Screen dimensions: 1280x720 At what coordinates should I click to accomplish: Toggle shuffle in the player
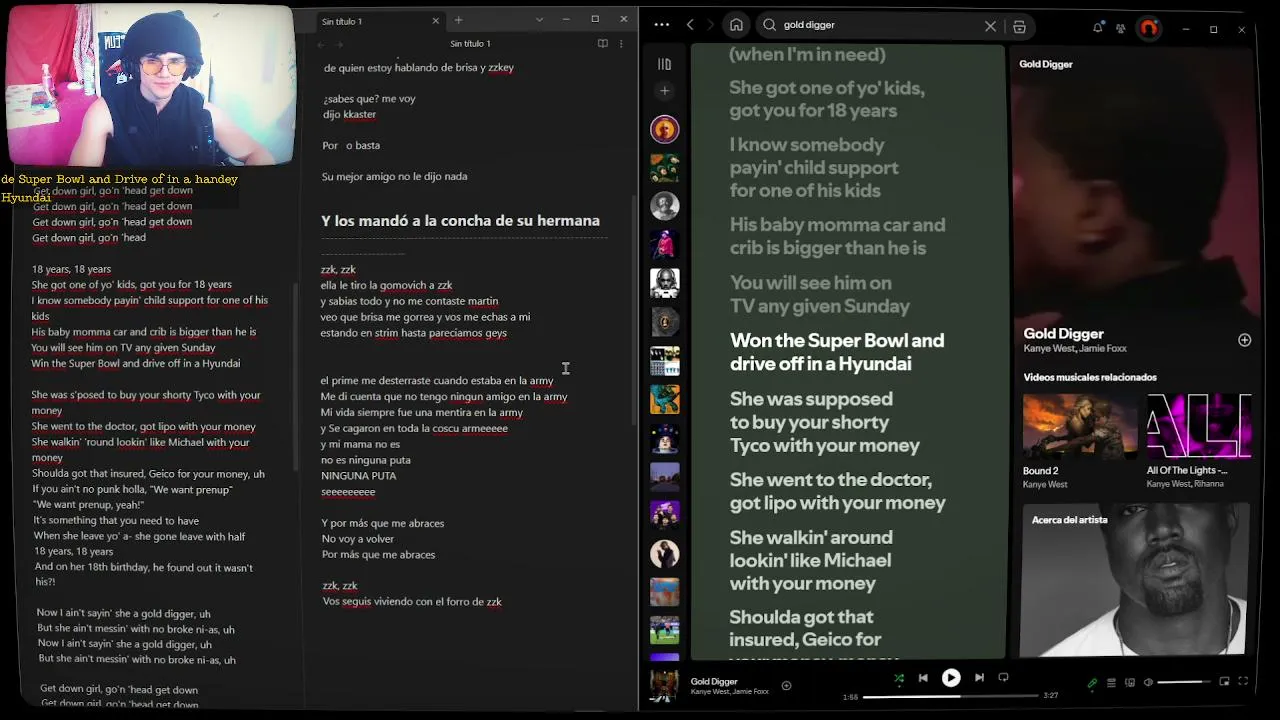click(898, 678)
